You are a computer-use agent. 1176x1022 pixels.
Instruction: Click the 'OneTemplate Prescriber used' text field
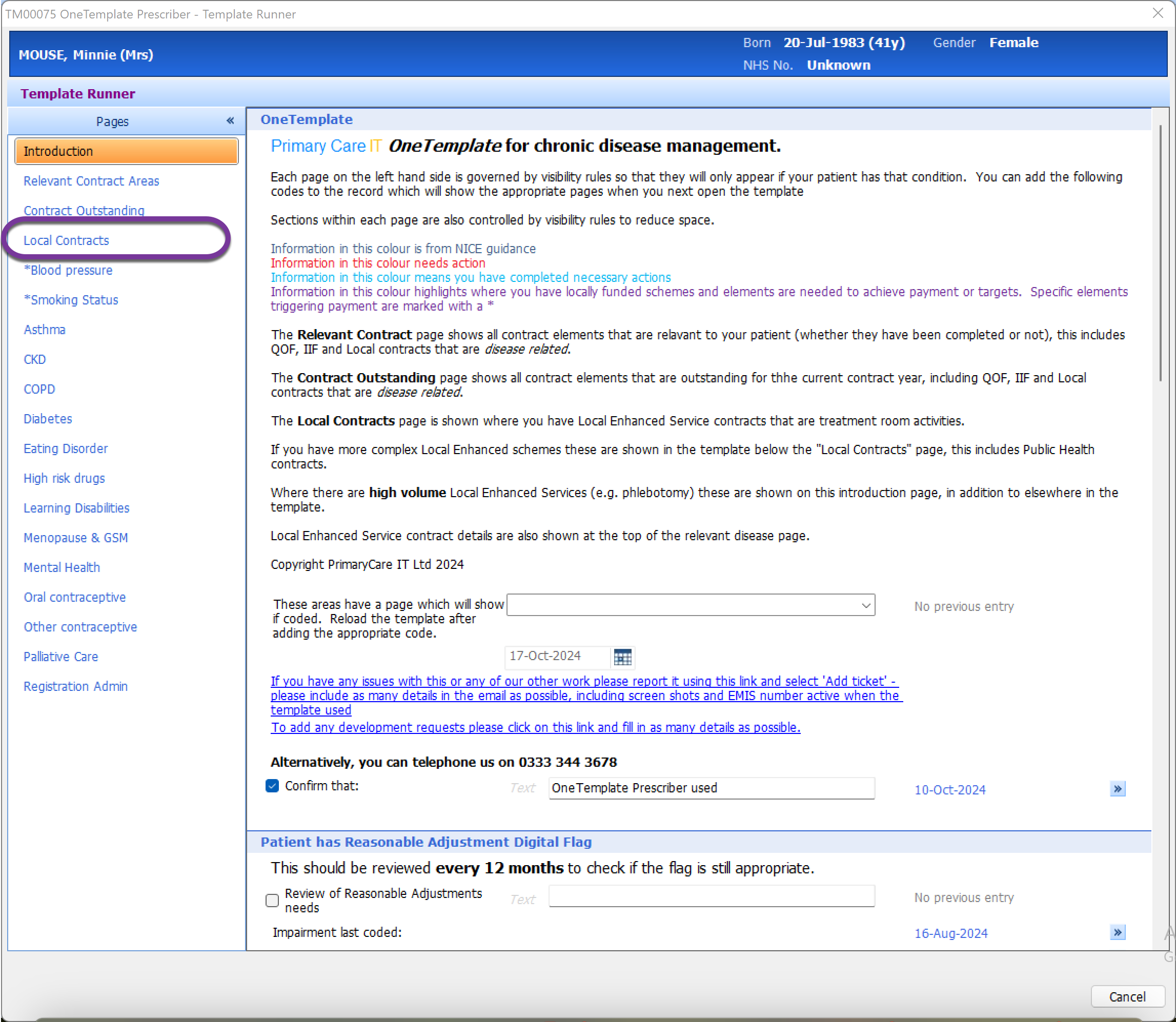(x=711, y=788)
